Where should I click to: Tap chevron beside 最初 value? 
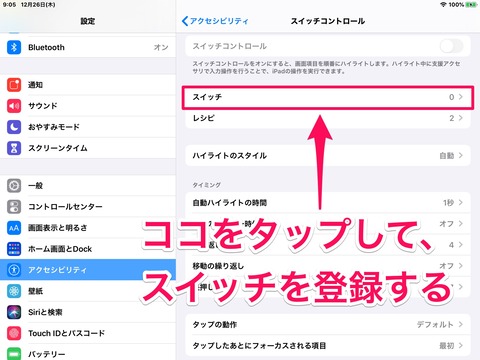point(461,345)
